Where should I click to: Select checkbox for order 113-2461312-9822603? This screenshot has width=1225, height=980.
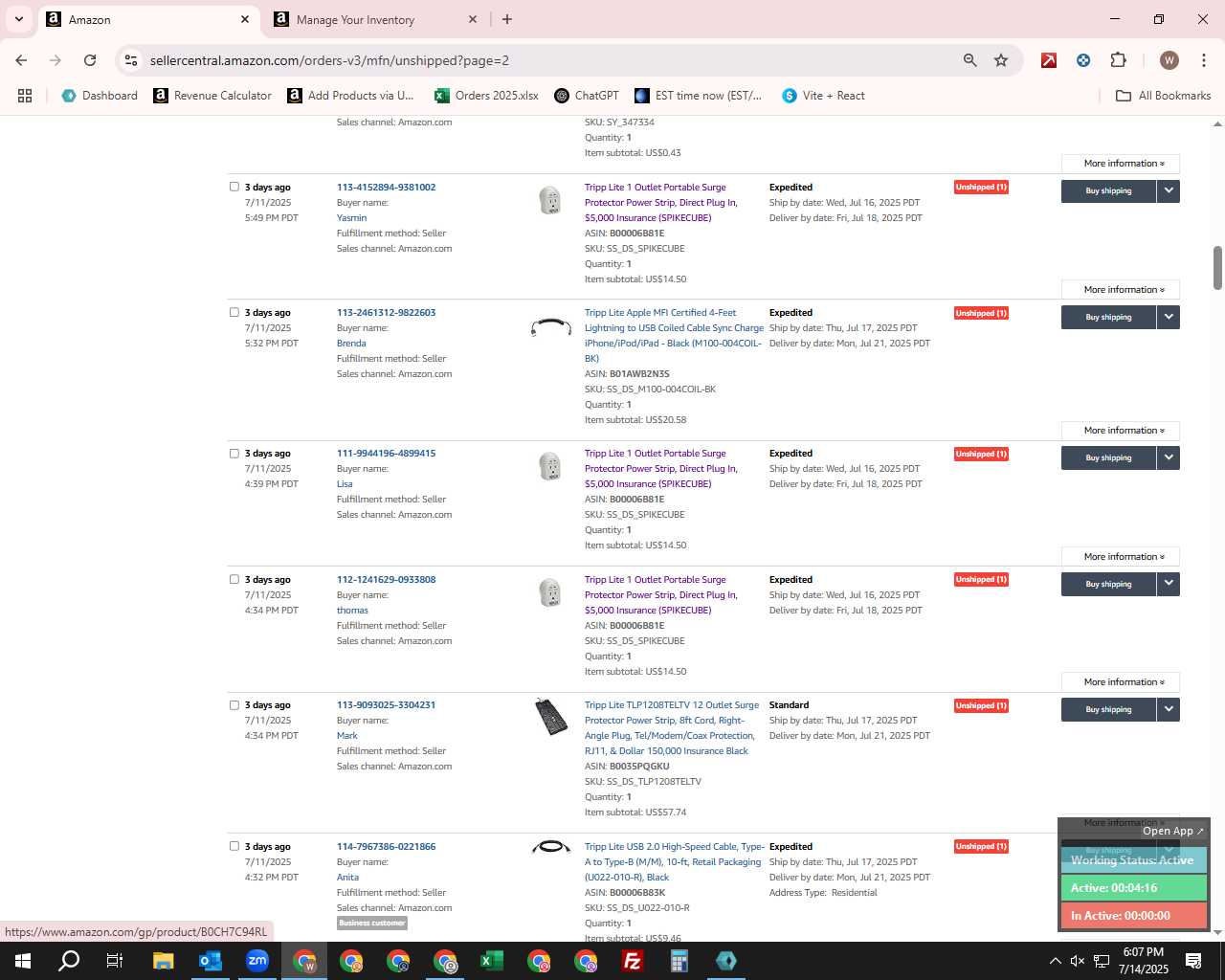234,312
